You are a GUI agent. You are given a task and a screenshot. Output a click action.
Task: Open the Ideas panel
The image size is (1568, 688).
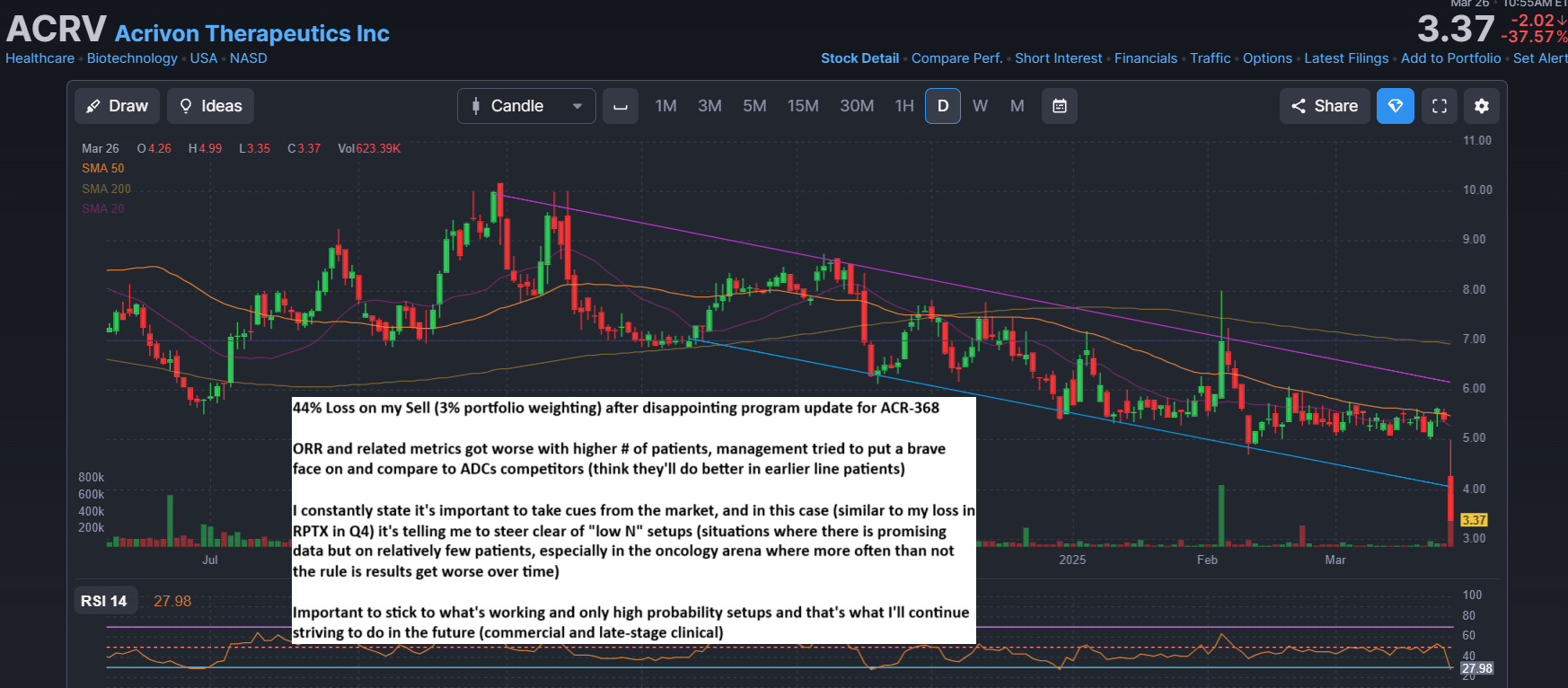pyautogui.click(x=211, y=106)
